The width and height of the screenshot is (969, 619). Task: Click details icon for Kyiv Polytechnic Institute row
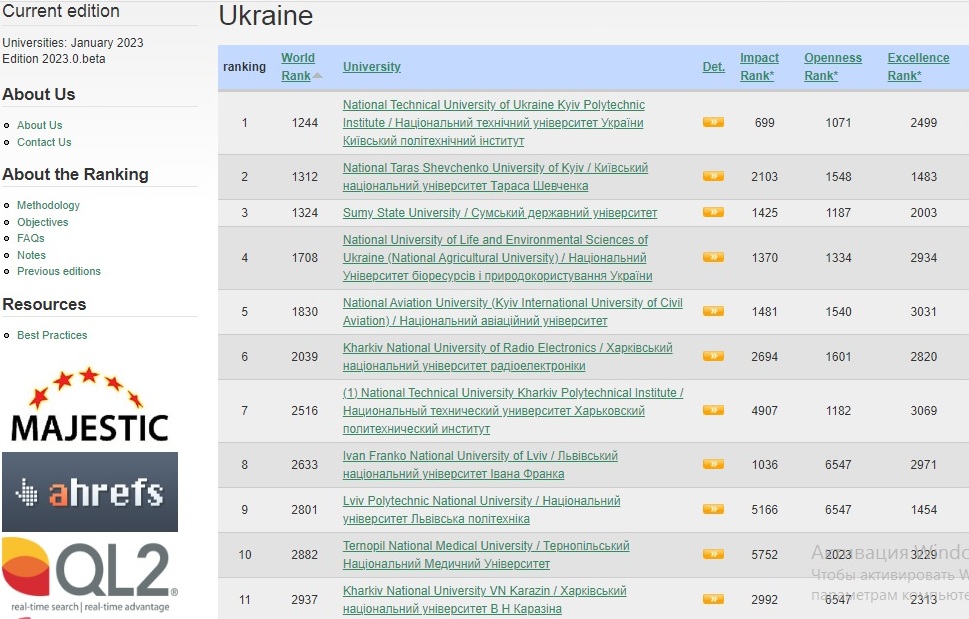[713, 122]
